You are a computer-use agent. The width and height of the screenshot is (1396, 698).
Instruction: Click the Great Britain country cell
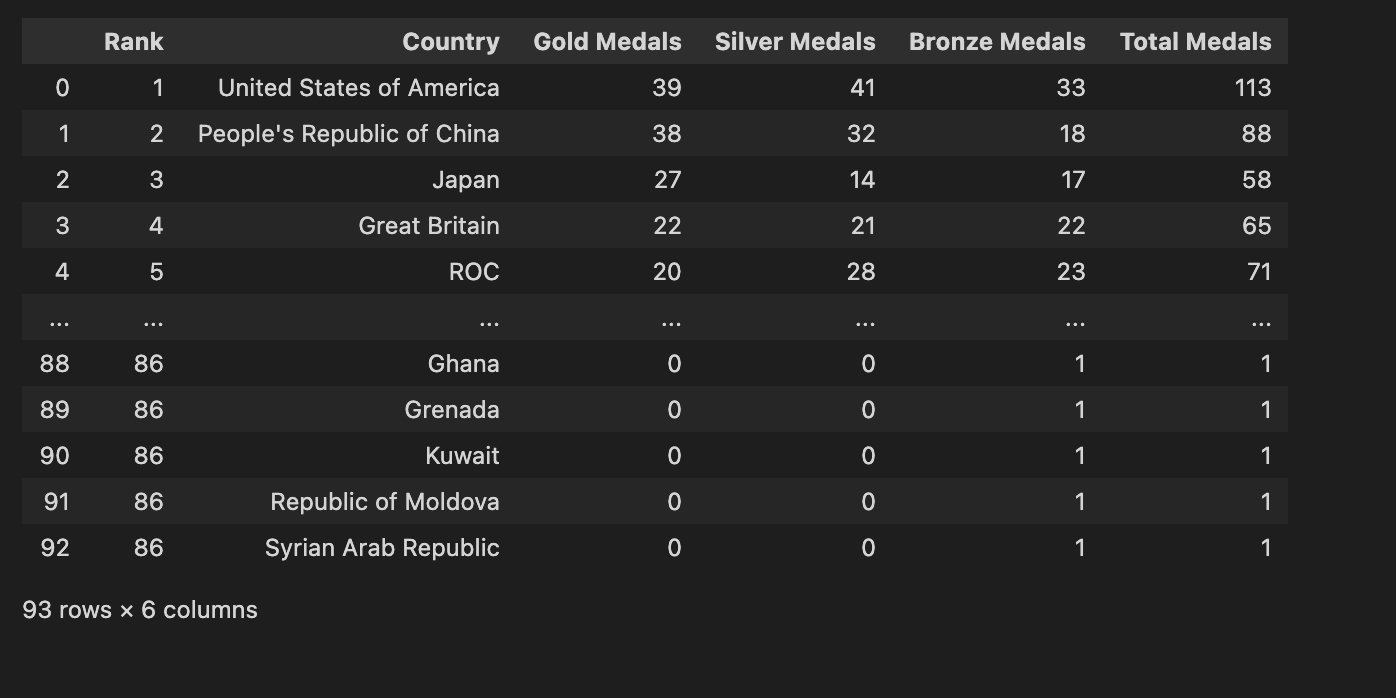coord(428,226)
